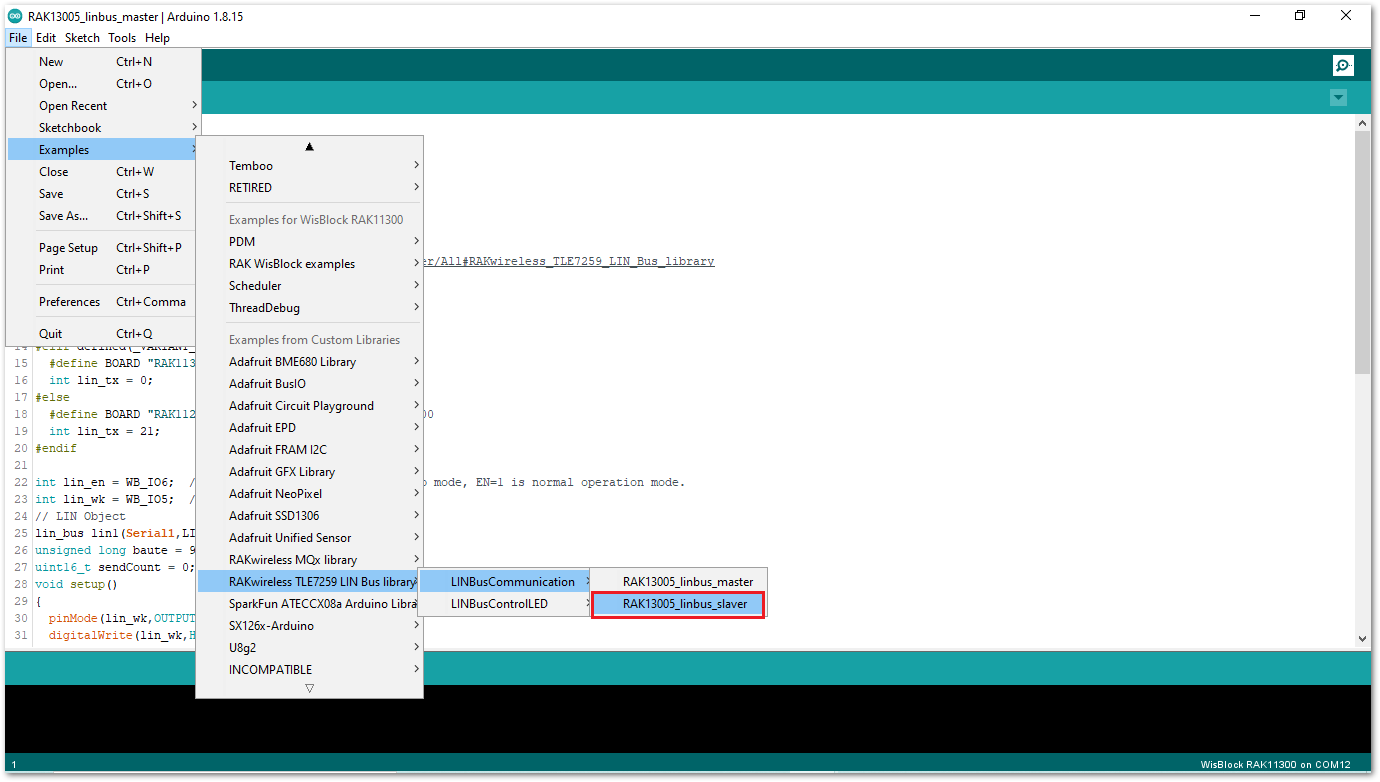Open SparkFun ATECCX08a Arduino Library examples
Screen dimensions: 1380x782
click(x=310, y=604)
